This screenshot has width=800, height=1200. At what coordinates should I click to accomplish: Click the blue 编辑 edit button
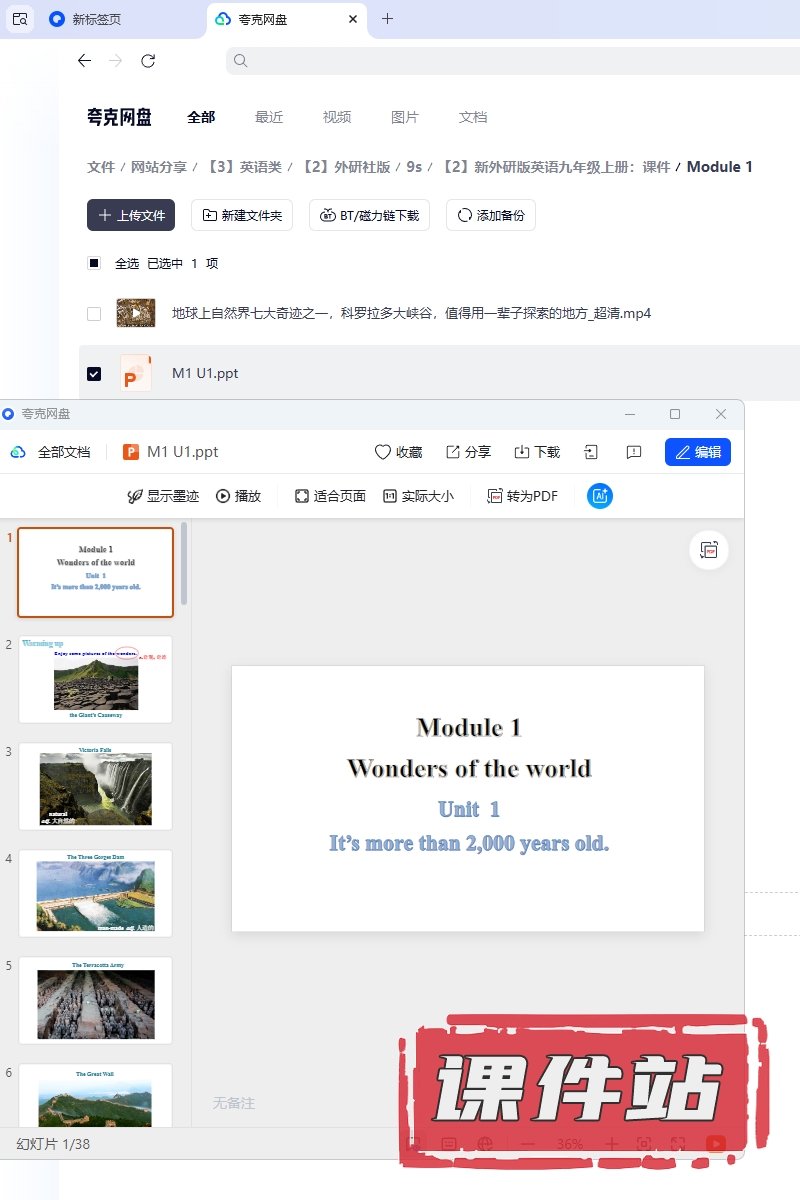698,452
